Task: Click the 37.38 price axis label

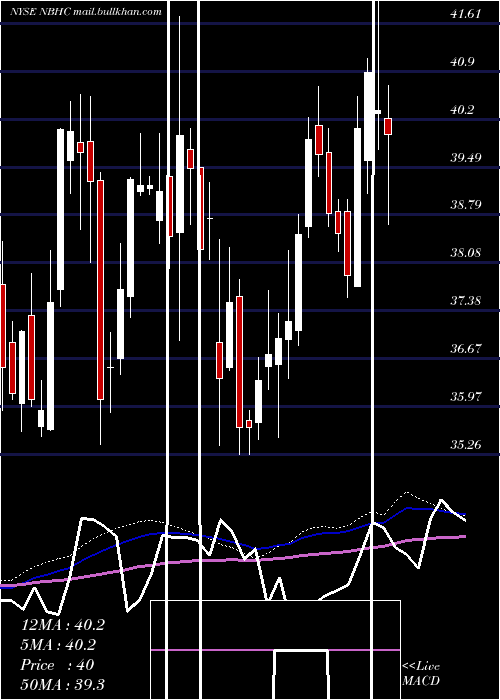Action: (466, 300)
